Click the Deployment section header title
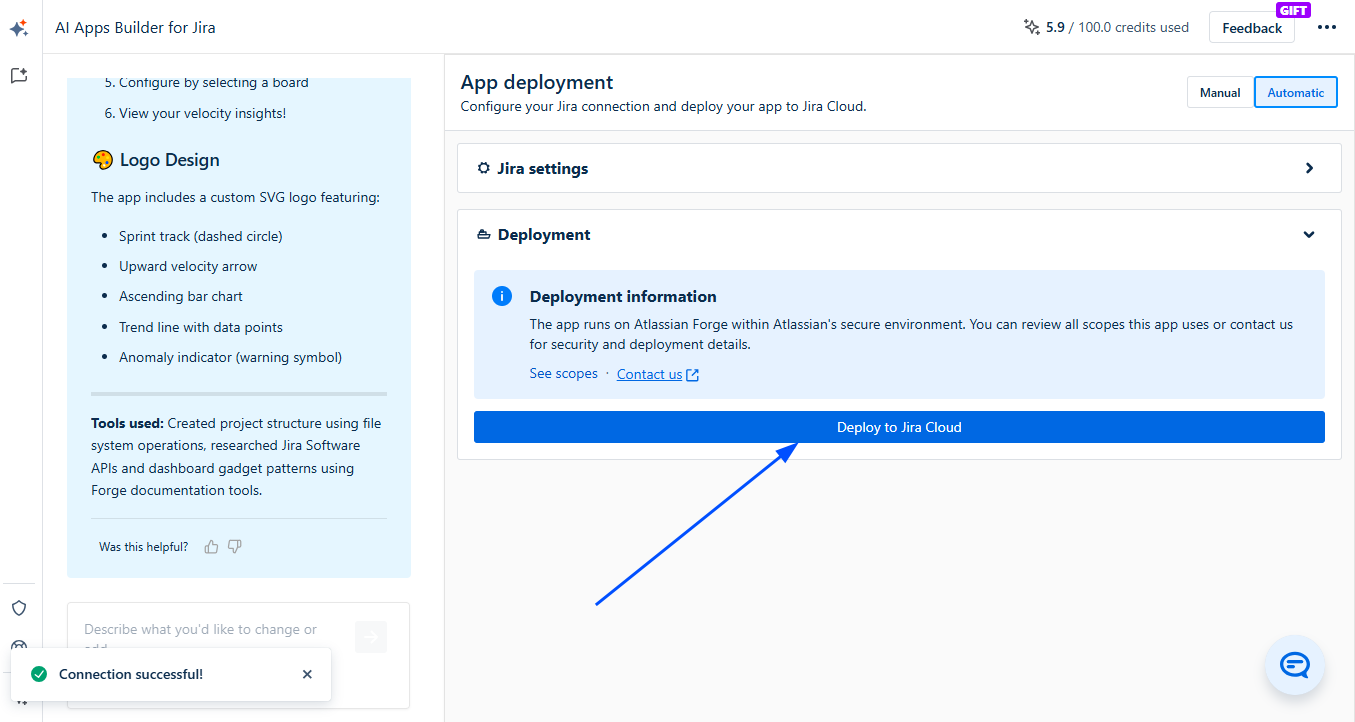The width and height of the screenshot is (1355, 722). point(544,235)
